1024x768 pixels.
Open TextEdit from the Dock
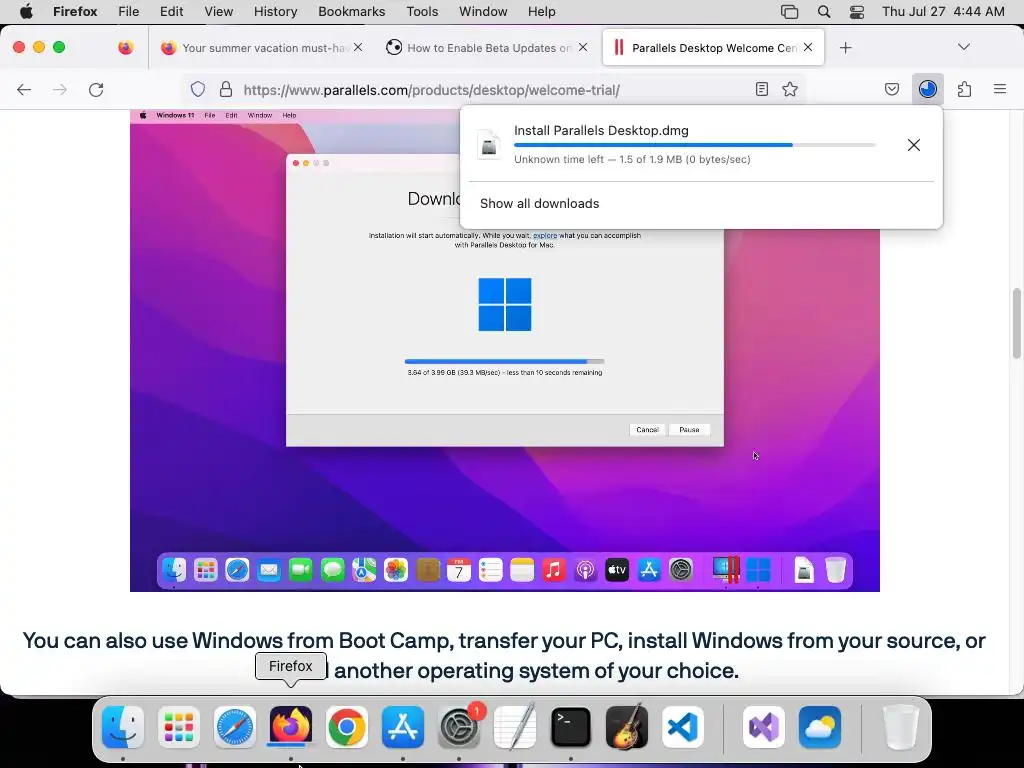515,727
